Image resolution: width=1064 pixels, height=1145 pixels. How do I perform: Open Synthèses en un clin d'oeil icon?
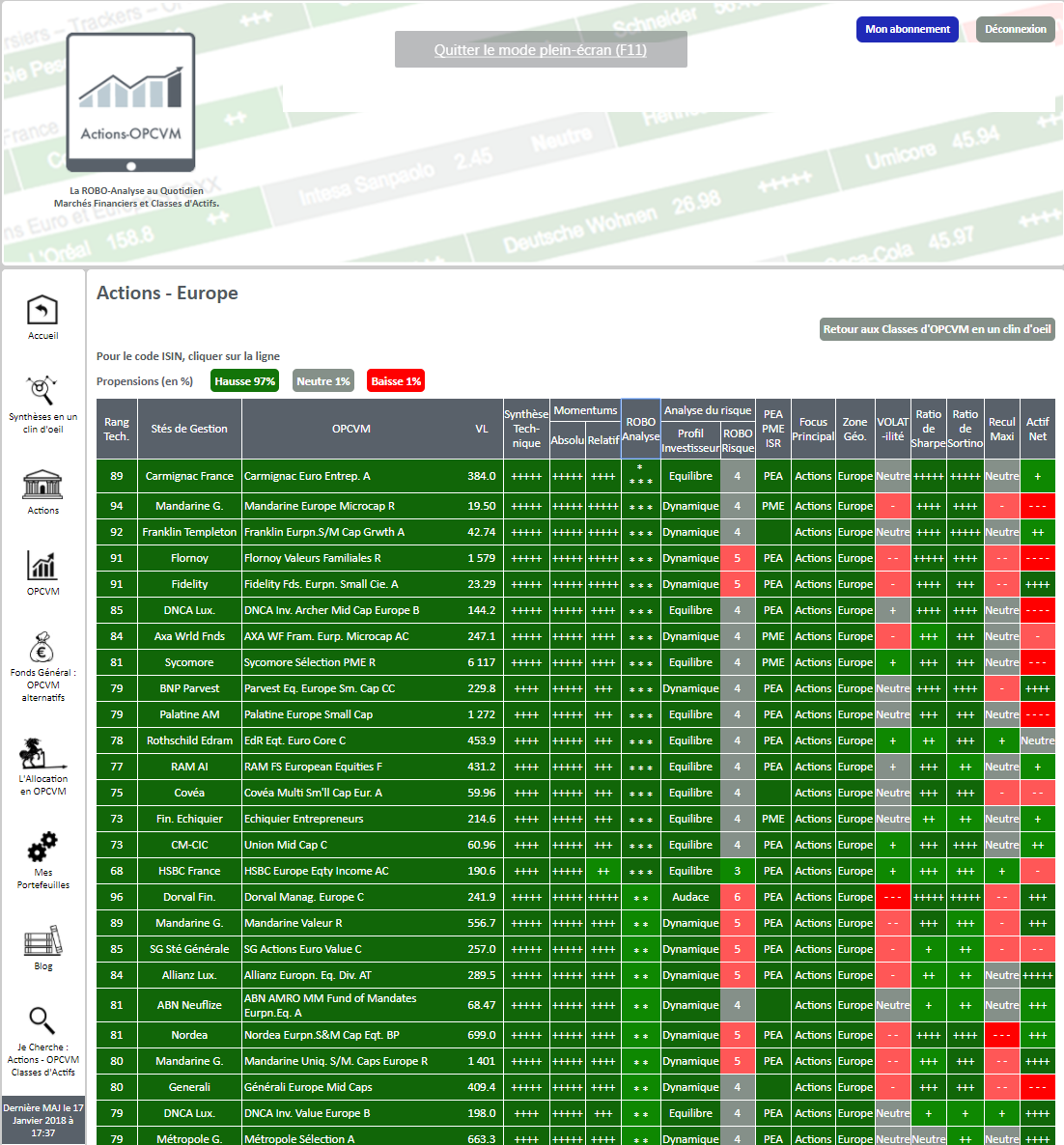(42, 391)
